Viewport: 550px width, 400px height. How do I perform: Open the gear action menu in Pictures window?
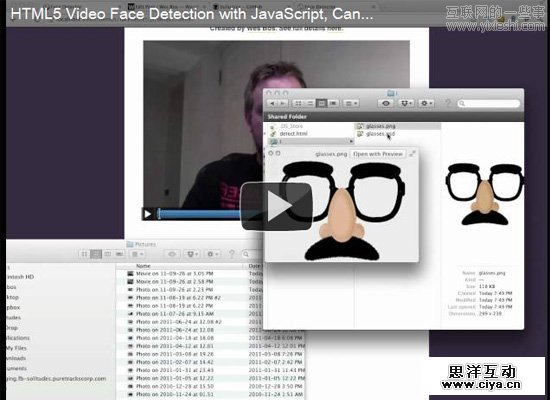[x=213, y=254]
